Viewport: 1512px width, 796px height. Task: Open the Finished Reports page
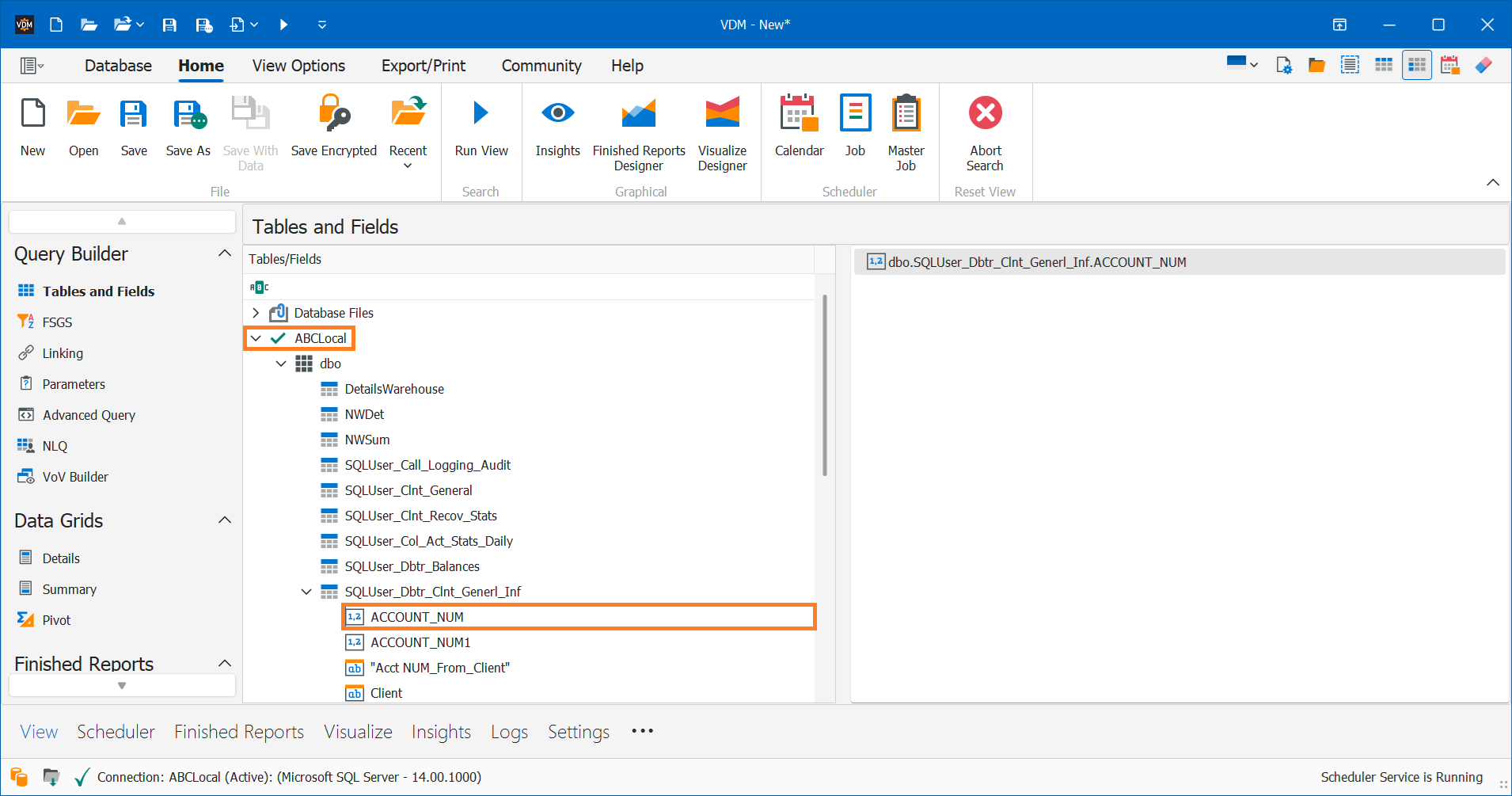238,731
